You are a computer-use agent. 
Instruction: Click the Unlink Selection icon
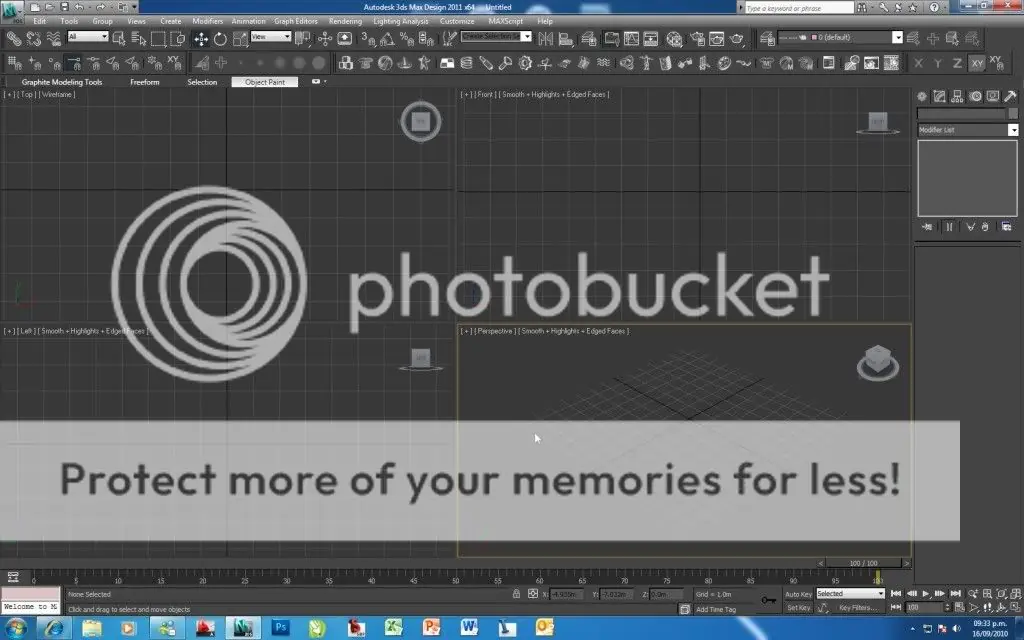pos(33,39)
